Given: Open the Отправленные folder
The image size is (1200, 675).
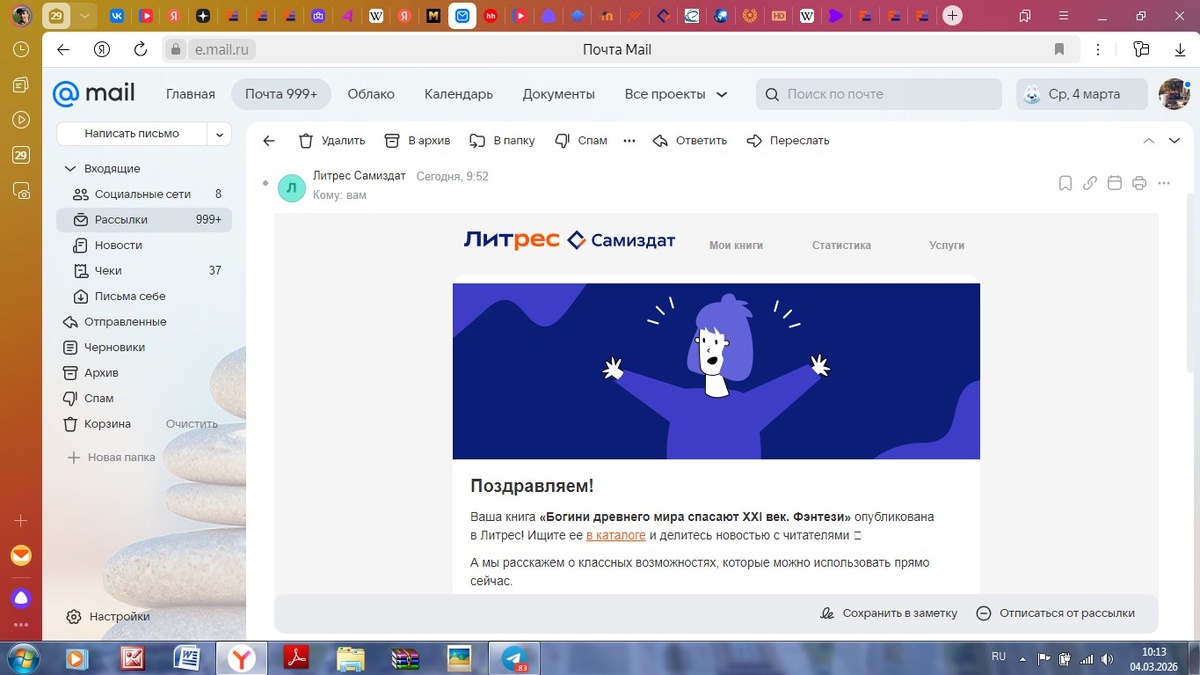Looking at the screenshot, I should (x=144, y=322).
